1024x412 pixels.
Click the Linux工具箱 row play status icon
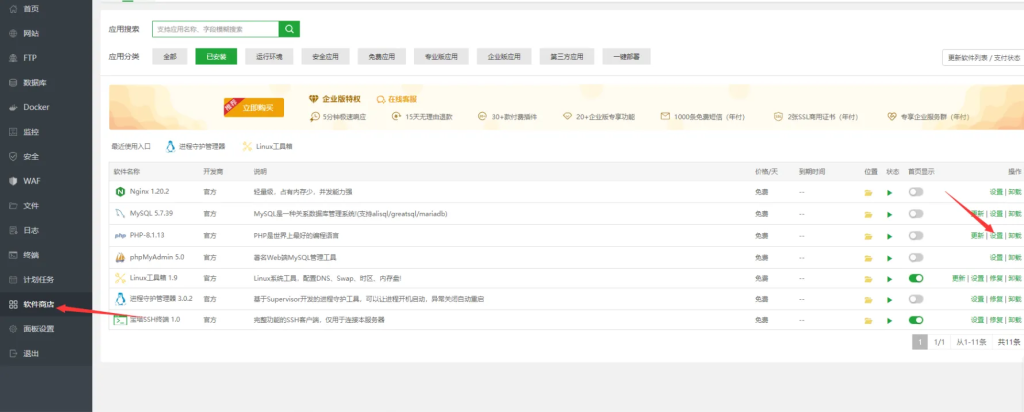[x=889, y=279]
